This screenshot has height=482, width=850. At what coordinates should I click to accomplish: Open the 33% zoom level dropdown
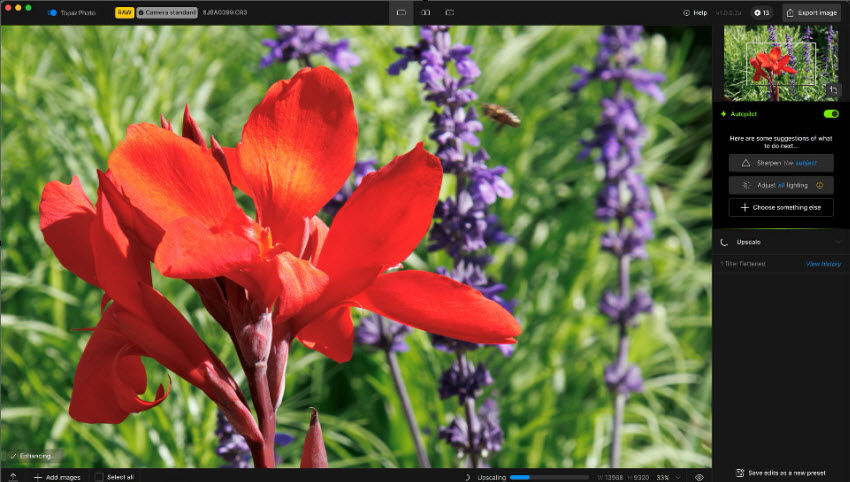[668, 477]
